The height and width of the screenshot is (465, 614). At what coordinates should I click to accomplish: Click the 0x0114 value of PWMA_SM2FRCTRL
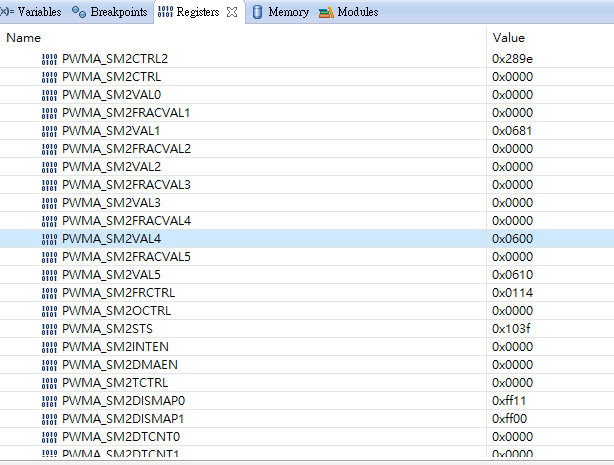point(512,293)
